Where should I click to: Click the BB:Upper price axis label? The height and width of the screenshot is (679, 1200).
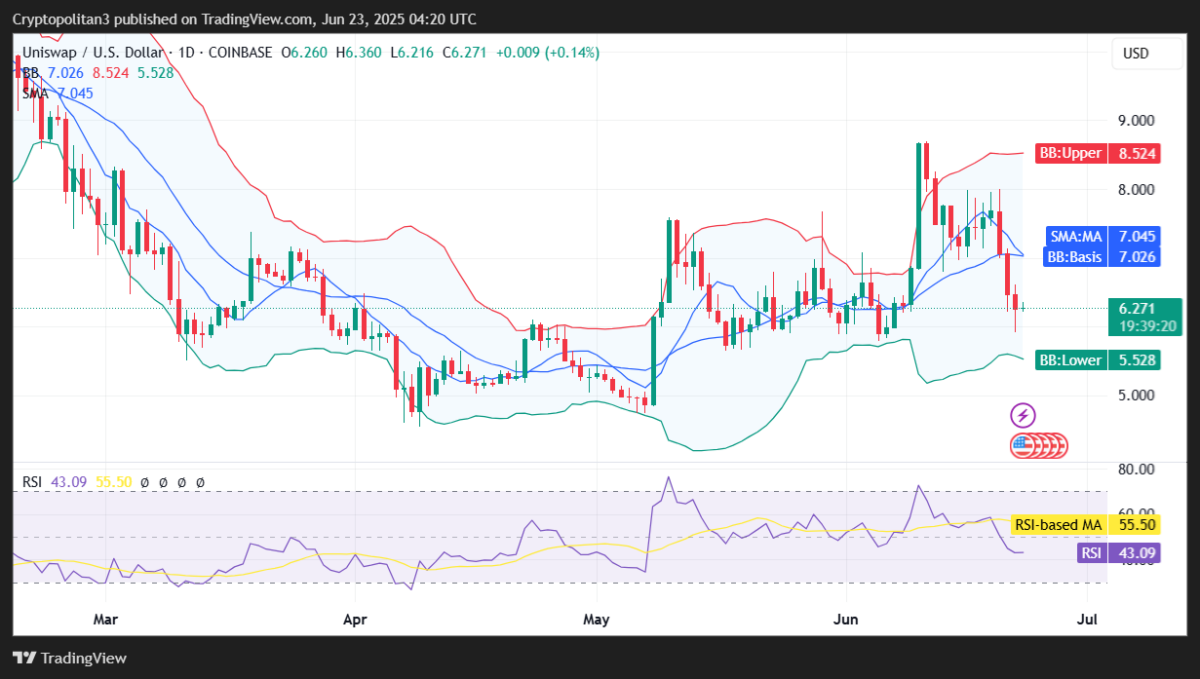[x=1070, y=153]
